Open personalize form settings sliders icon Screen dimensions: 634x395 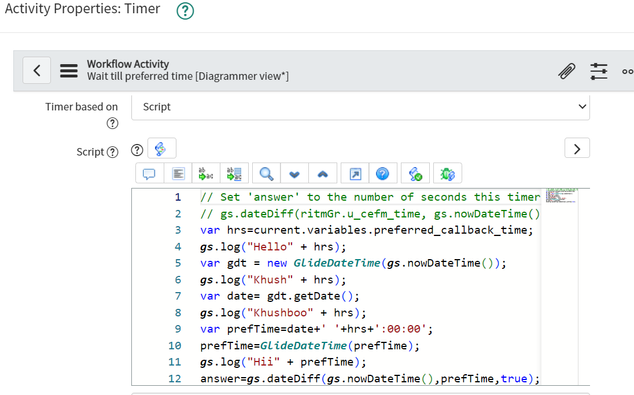point(598,71)
